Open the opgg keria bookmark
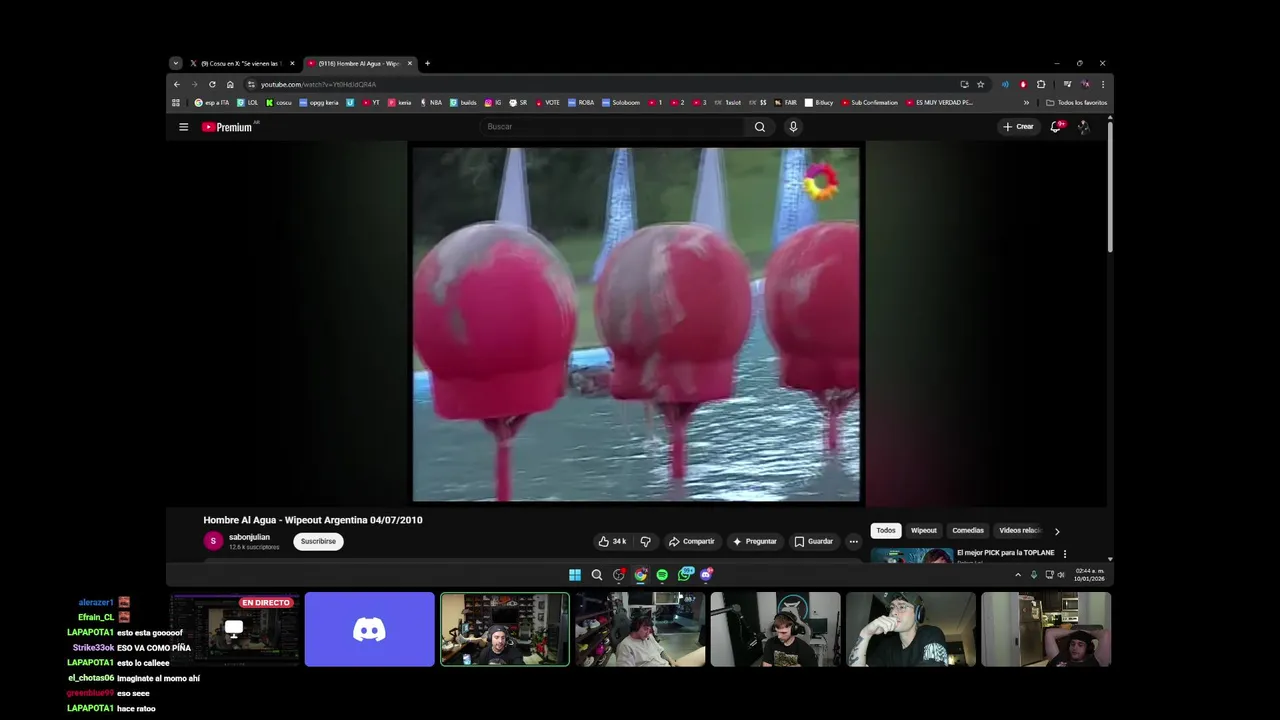The image size is (1280, 720). [319, 102]
